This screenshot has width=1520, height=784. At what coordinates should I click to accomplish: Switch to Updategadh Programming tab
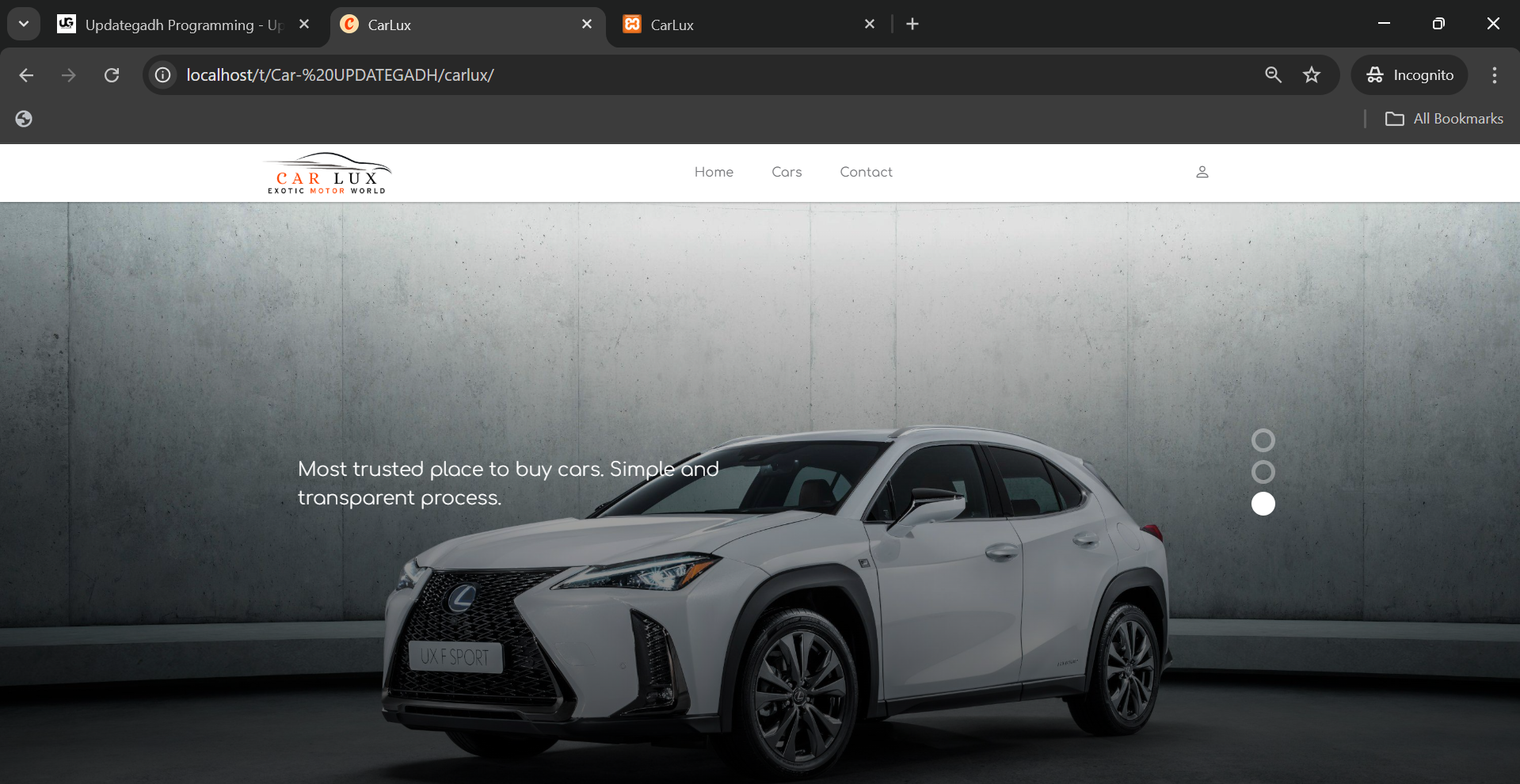coord(184,25)
